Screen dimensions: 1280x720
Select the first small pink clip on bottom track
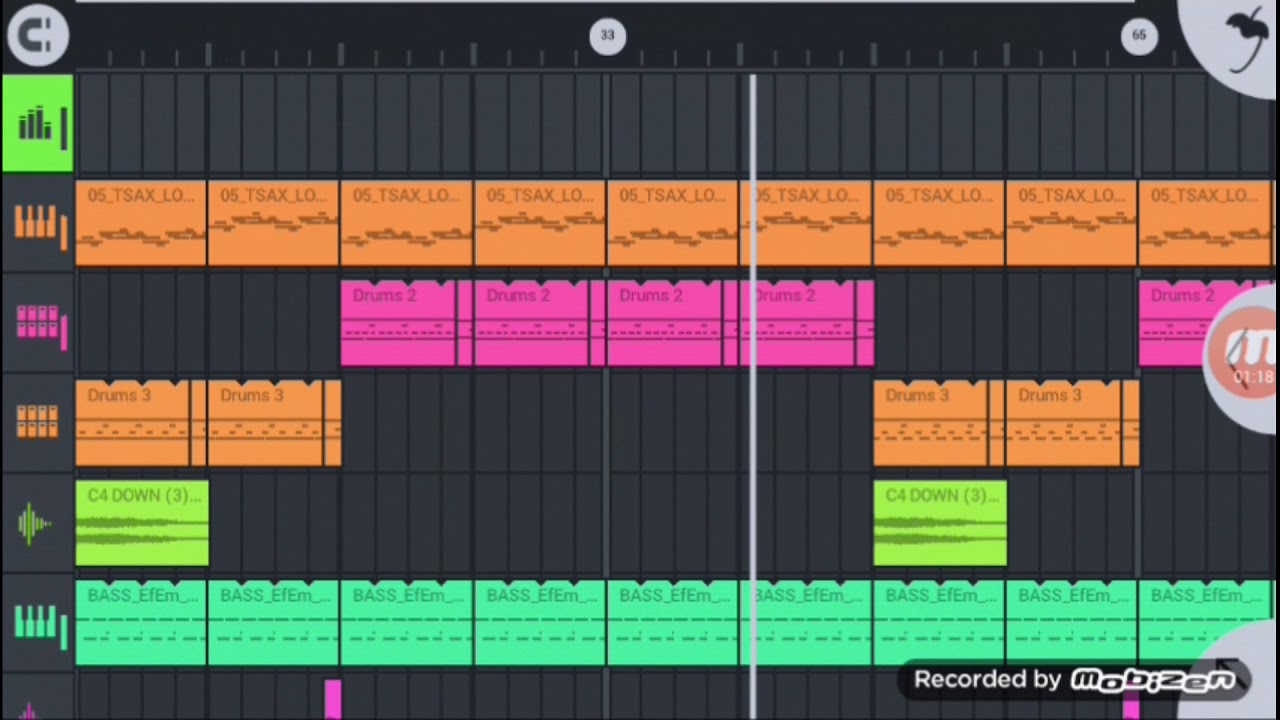click(333, 699)
